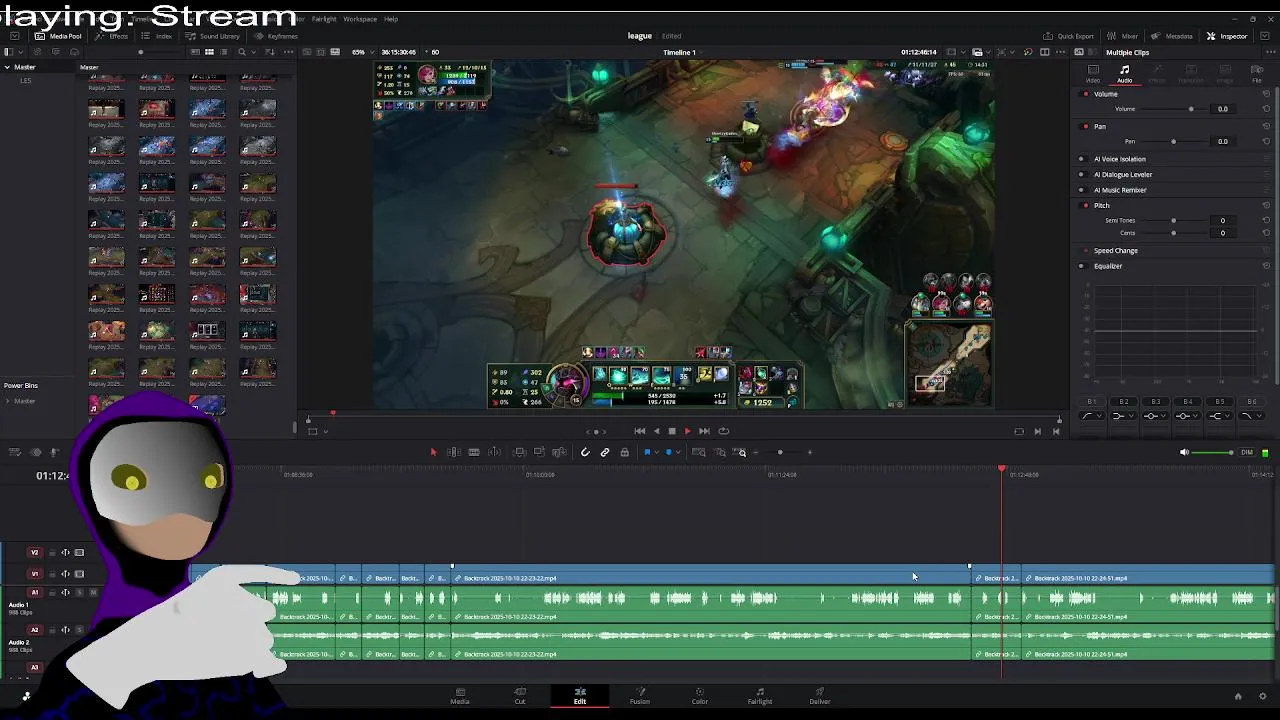Click the red Play button

pos(687,431)
